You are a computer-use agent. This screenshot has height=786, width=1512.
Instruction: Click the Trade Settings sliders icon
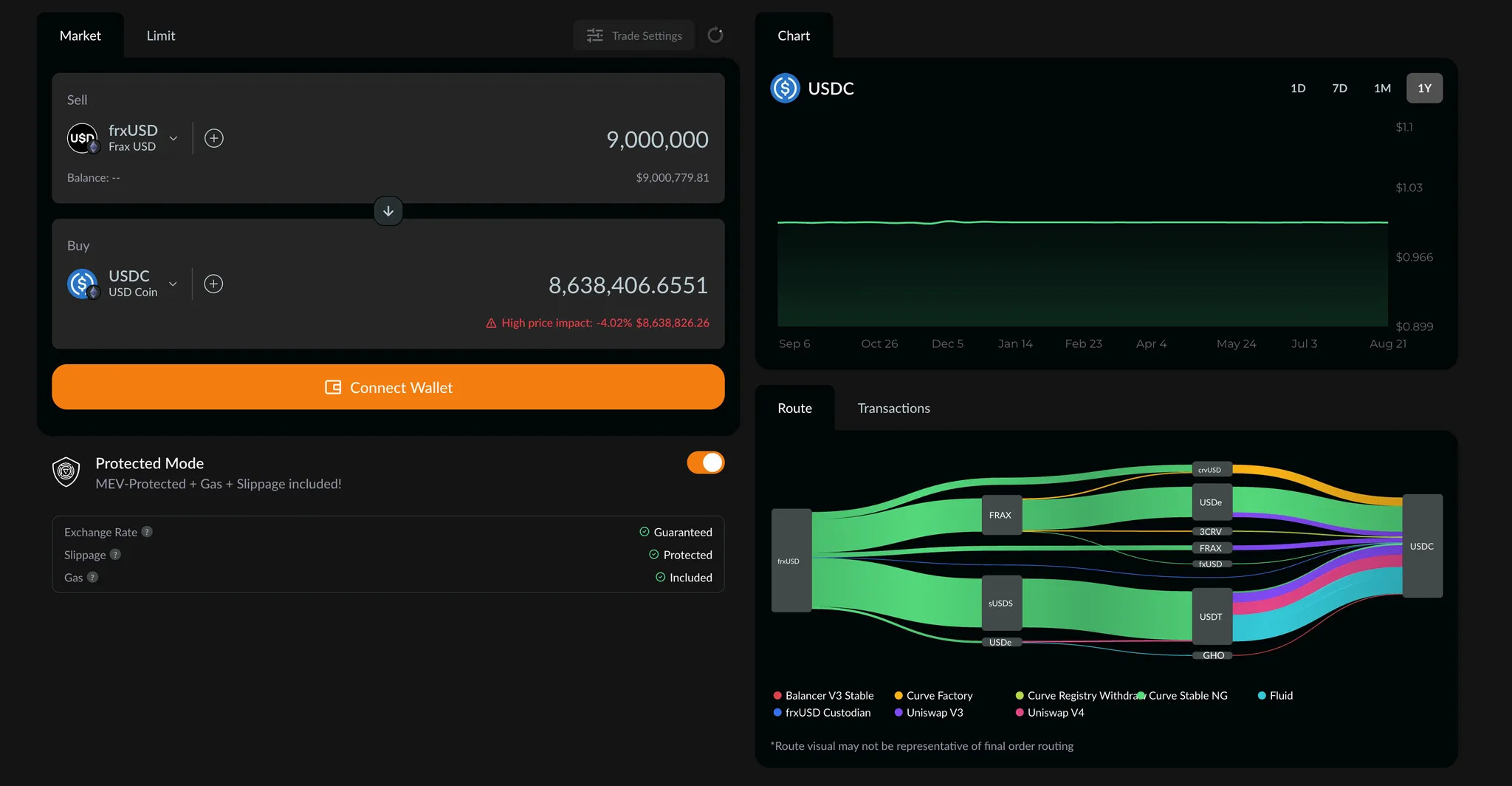tap(595, 35)
